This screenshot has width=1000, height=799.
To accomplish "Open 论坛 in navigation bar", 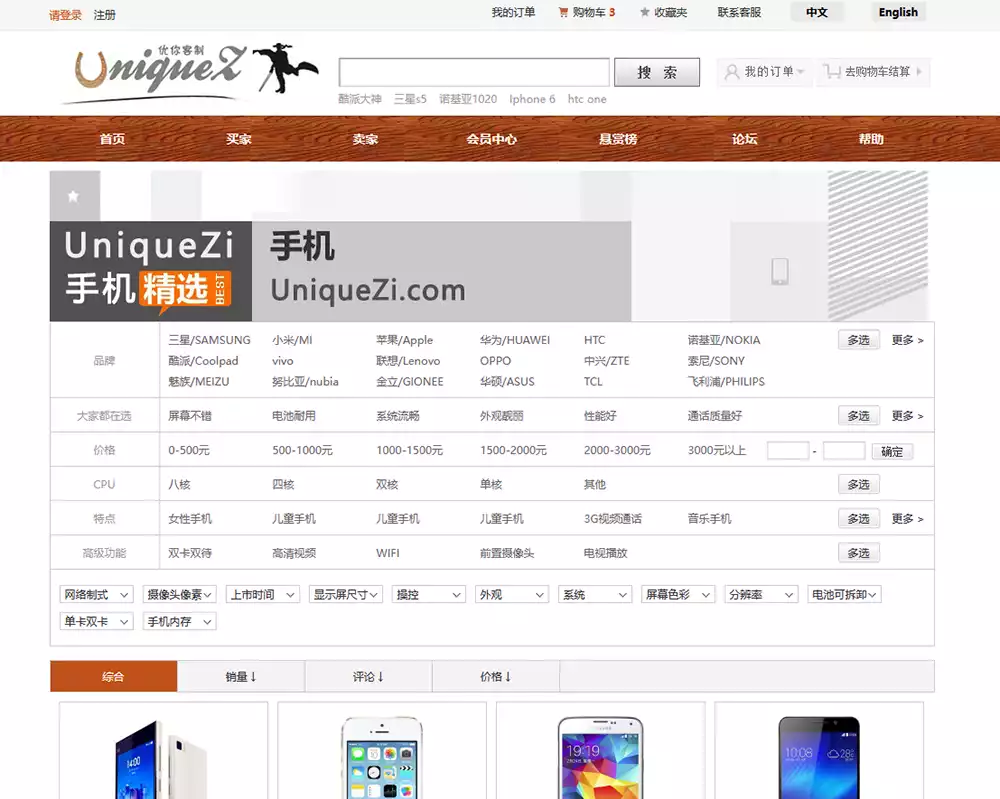I will [744, 139].
